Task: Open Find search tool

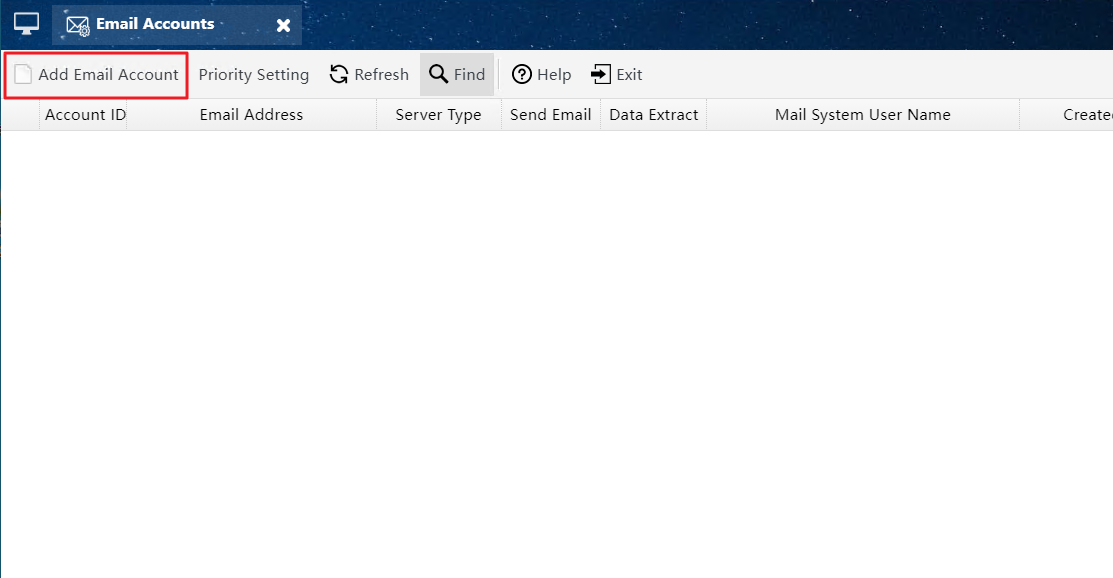Action: 457,75
